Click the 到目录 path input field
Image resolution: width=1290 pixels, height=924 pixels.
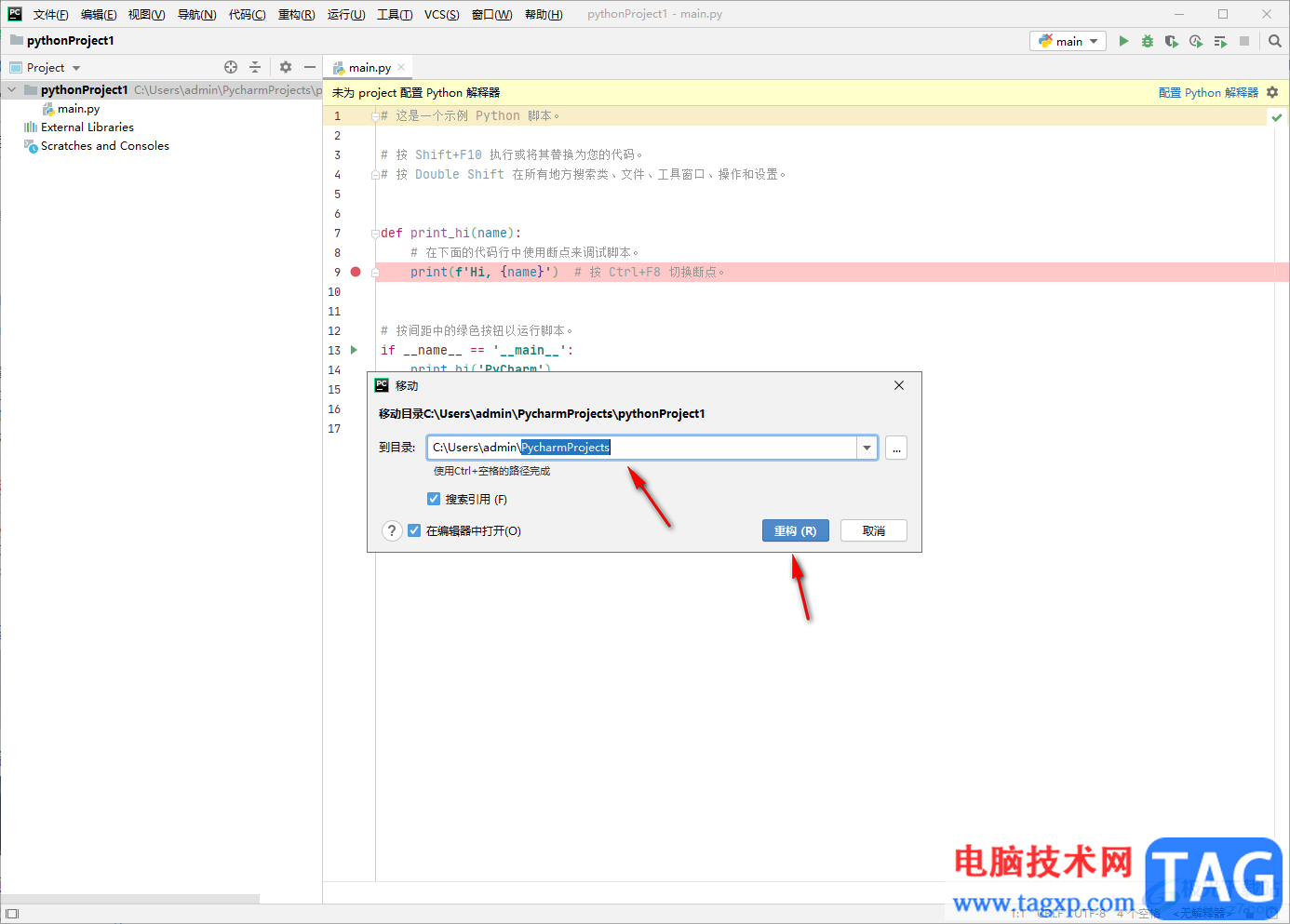point(642,448)
